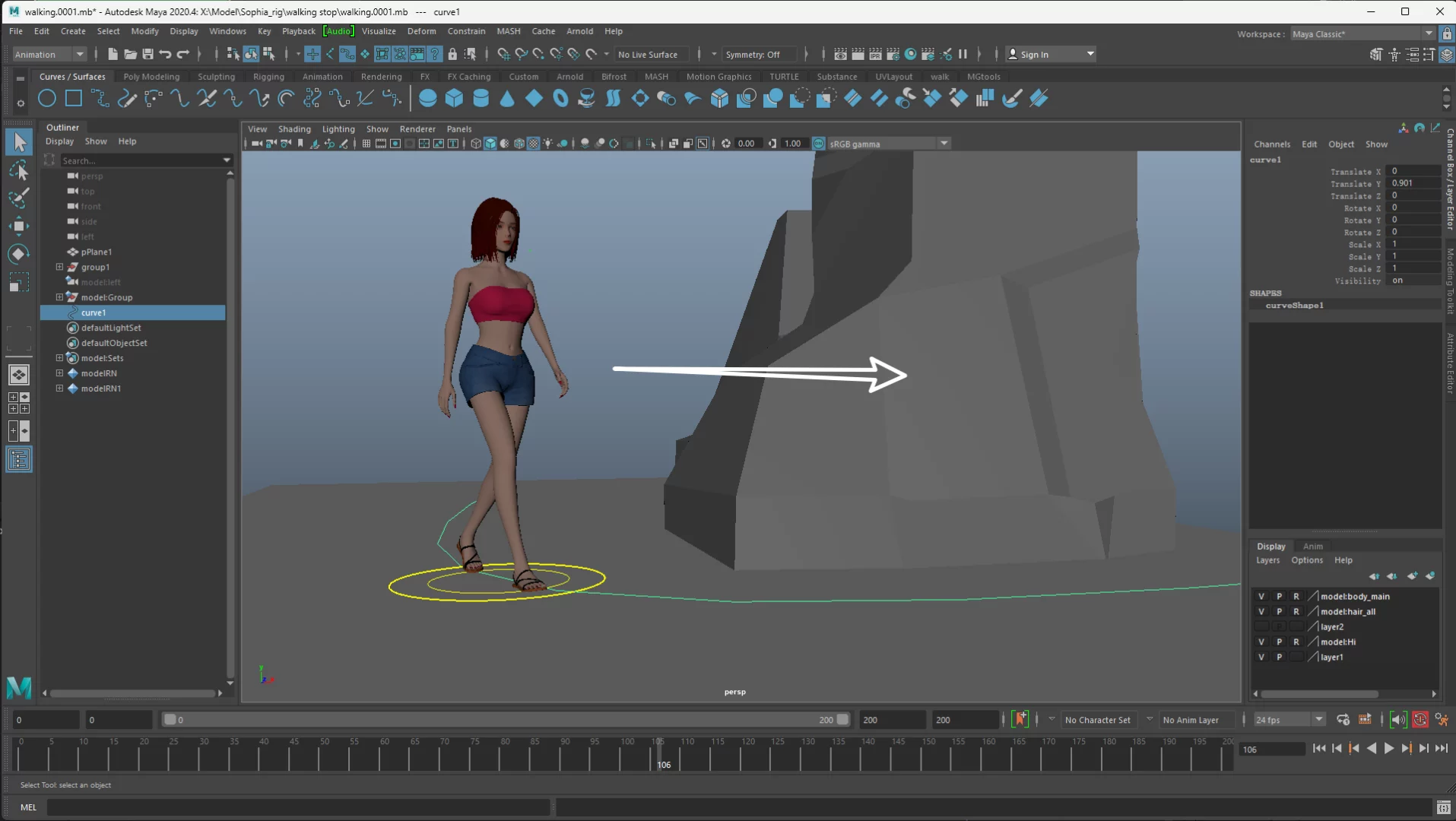Screen dimensions: 1456x821
Task: Toggle visibility of model:body_main layer
Action: point(1261,597)
